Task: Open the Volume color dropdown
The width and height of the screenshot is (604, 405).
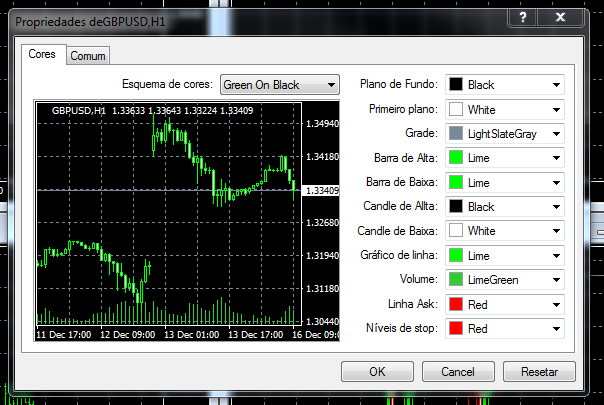Action: (505, 280)
